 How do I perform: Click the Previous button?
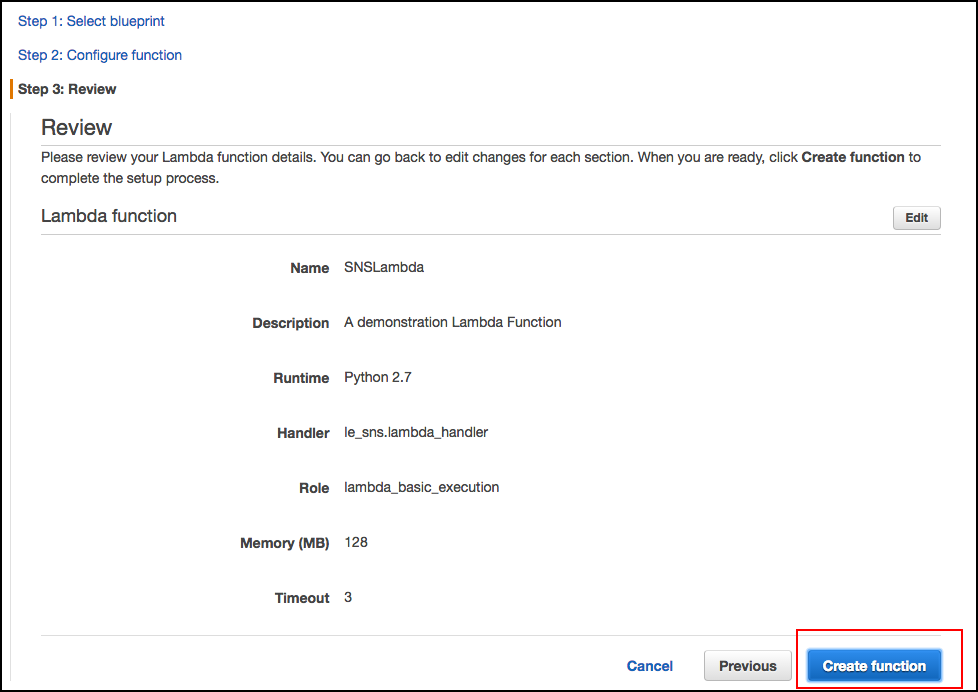coord(747,666)
